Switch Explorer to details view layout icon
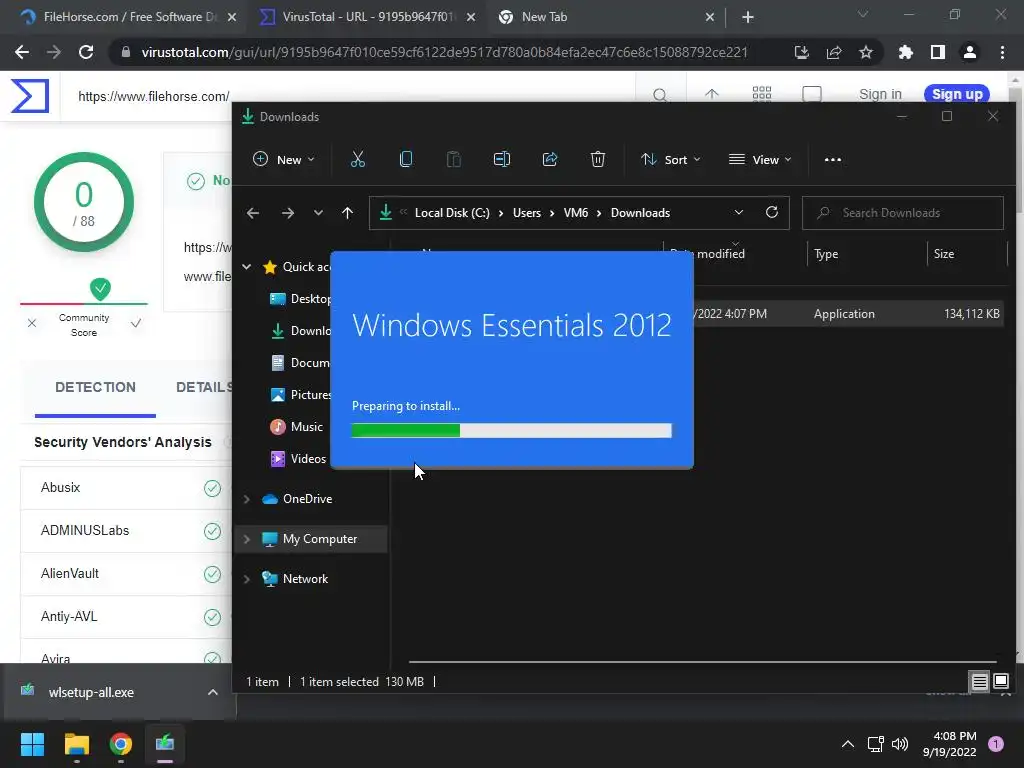Image resolution: width=1024 pixels, height=768 pixels. point(980,682)
